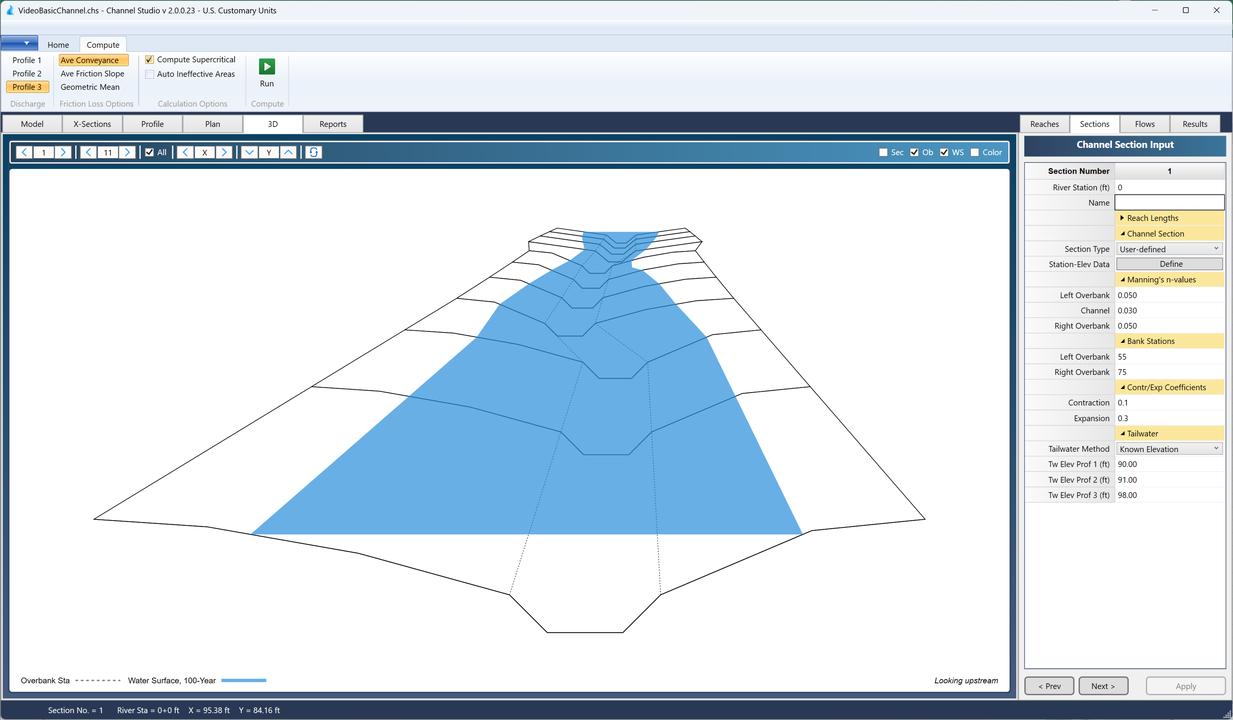Viewport: 1233px width, 720px height.
Task: Select the refresh icon in the 3D toolbar
Action: (x=314, y=152)
